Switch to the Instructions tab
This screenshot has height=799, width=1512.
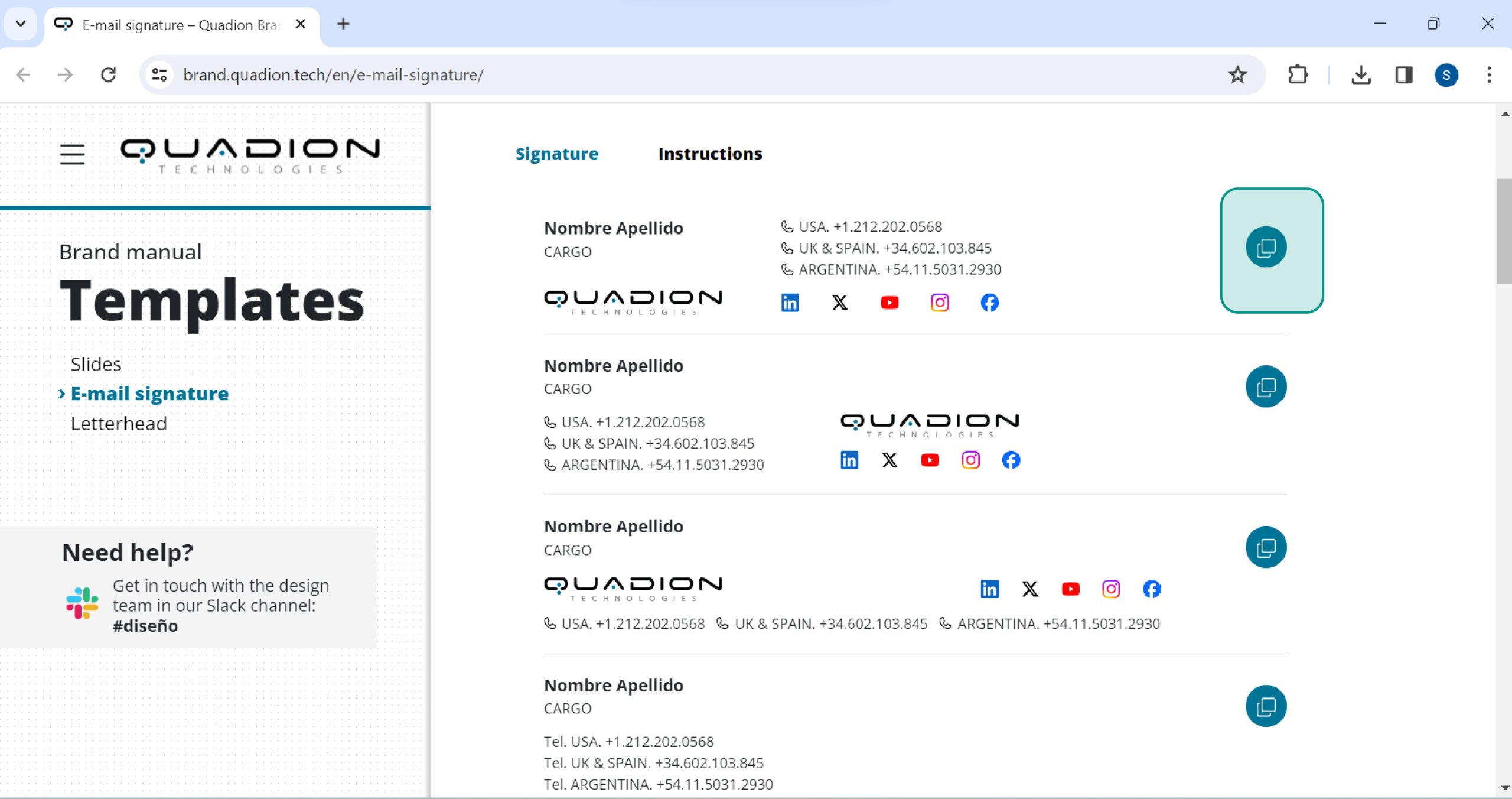click(x=710, y=154)
